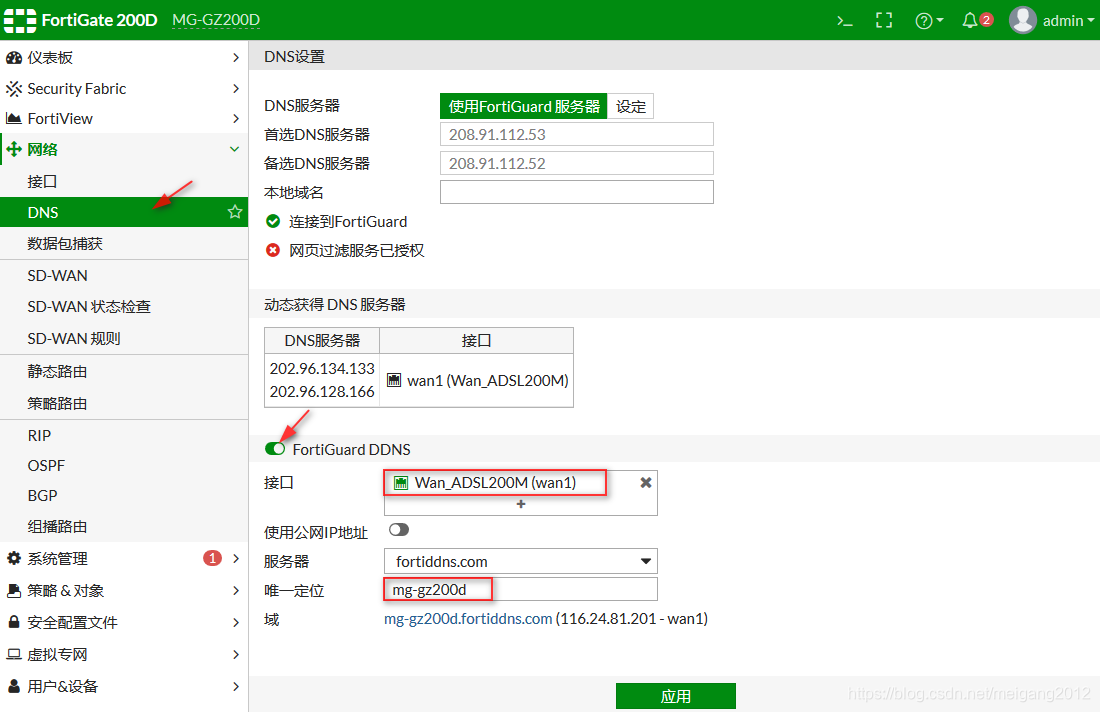Viewport: 1100px width, 712px height.
Task: Open 组播路由 multicast routing item
Action: tap(124, 526)
